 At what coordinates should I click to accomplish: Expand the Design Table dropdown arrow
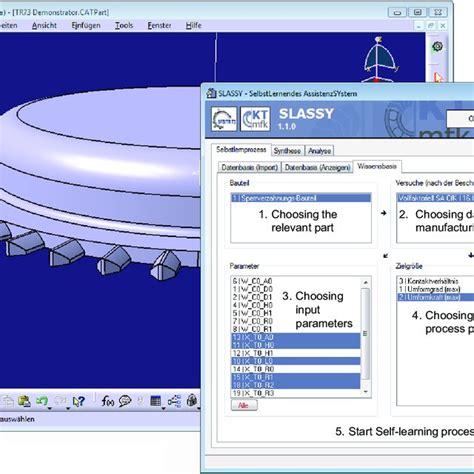point(164,408)
